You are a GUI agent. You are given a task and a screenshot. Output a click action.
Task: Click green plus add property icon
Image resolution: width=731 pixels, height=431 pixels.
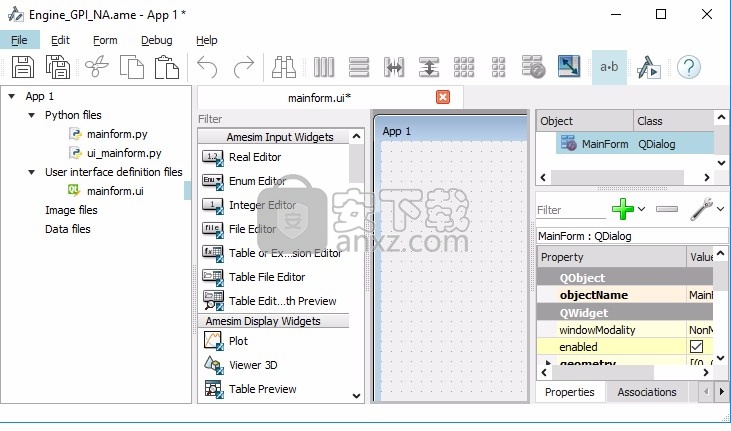click(623, 210)
